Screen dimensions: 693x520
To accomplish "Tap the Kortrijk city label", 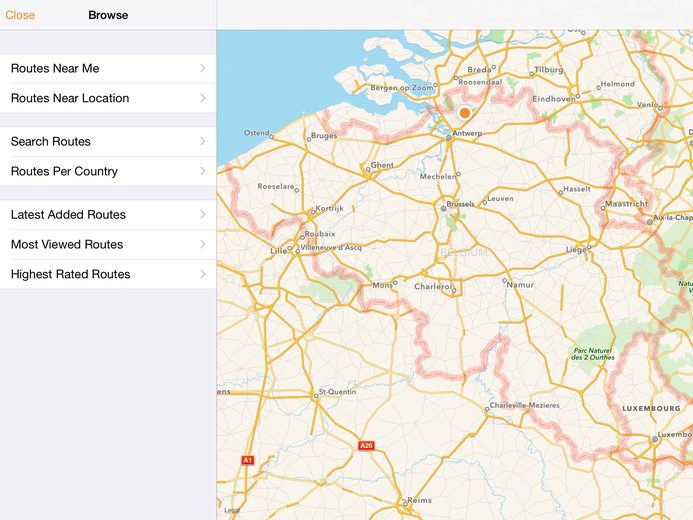I will click(330, 209).
